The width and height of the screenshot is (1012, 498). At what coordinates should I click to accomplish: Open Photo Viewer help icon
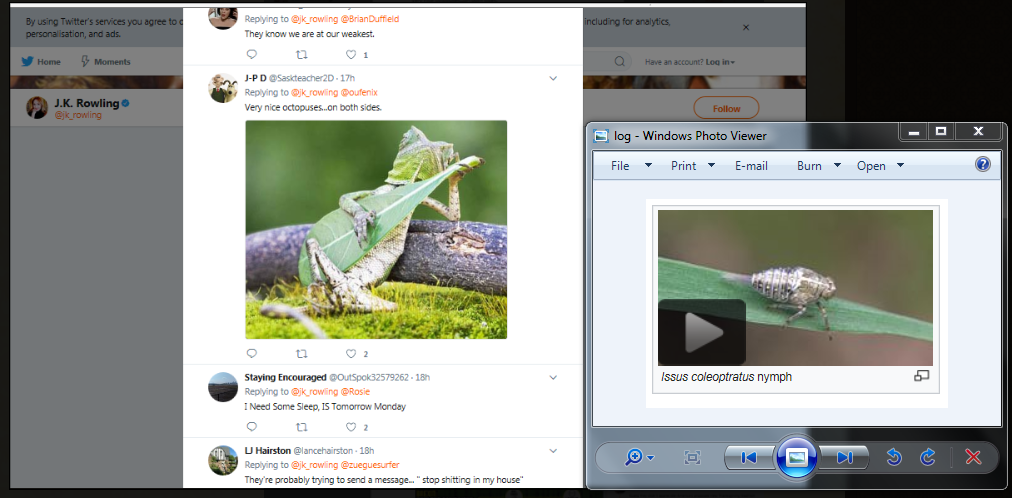click(982, 164)
